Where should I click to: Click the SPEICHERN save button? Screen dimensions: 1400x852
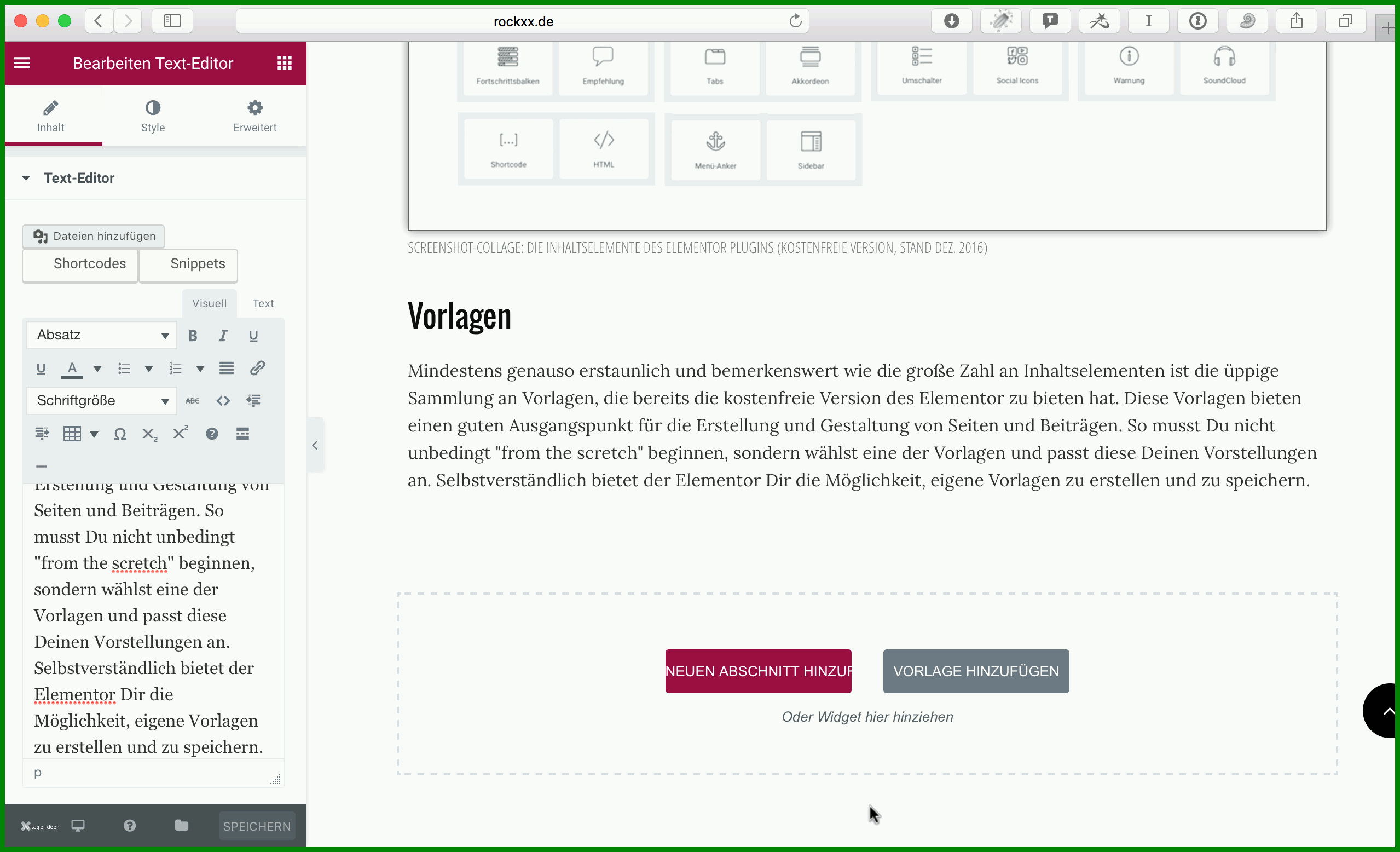pos(257,826)
